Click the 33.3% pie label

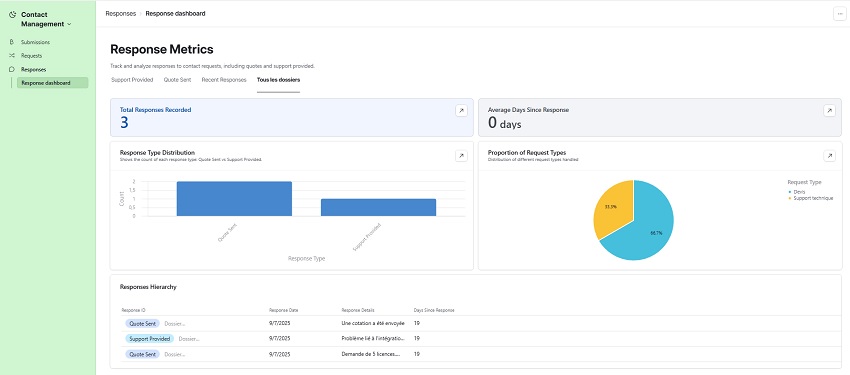(x=611, y=207)
